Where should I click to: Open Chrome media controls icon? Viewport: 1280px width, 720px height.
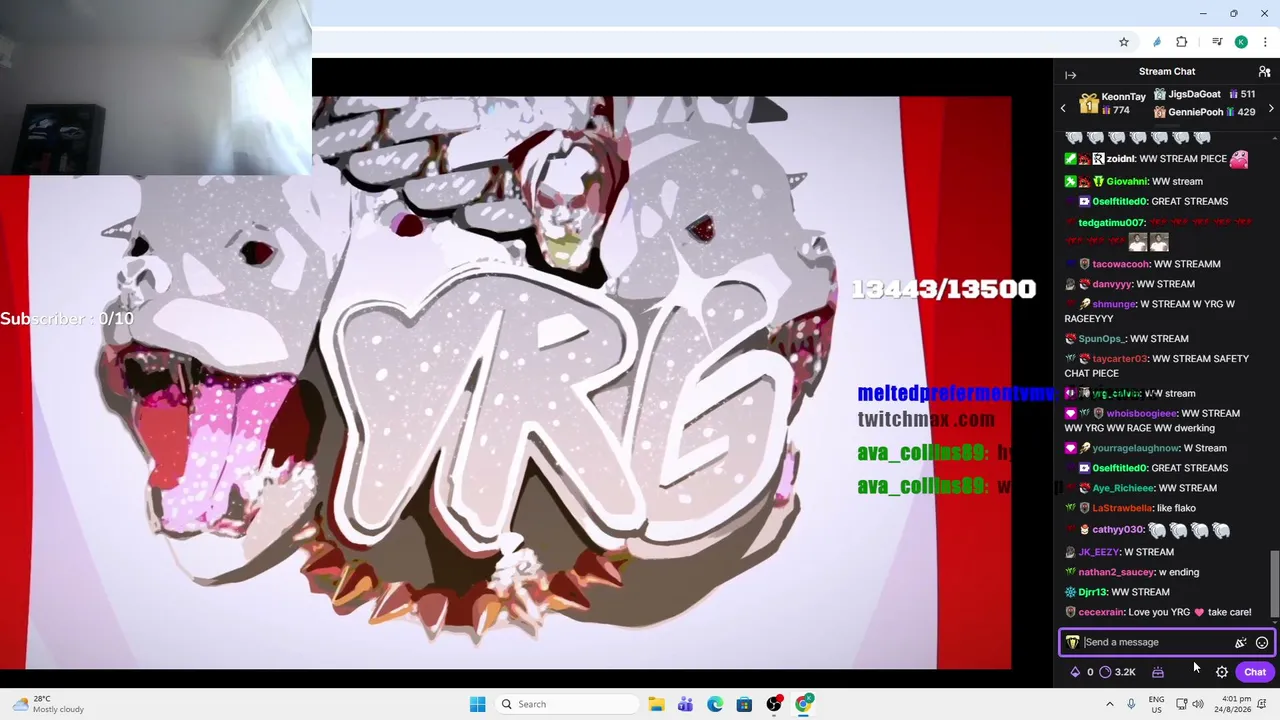pos(1217,42)
